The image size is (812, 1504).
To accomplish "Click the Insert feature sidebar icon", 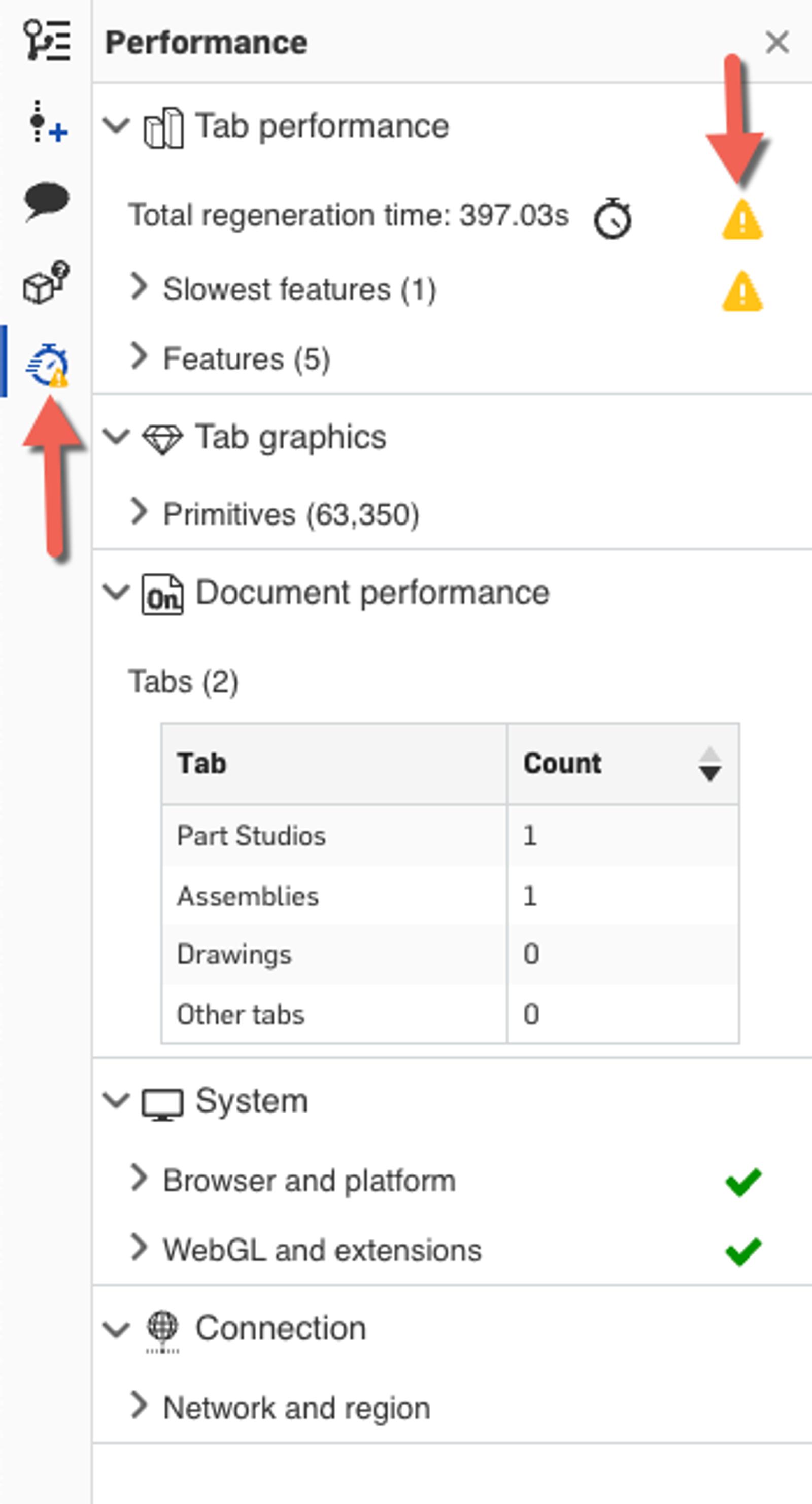I will 47,122.
